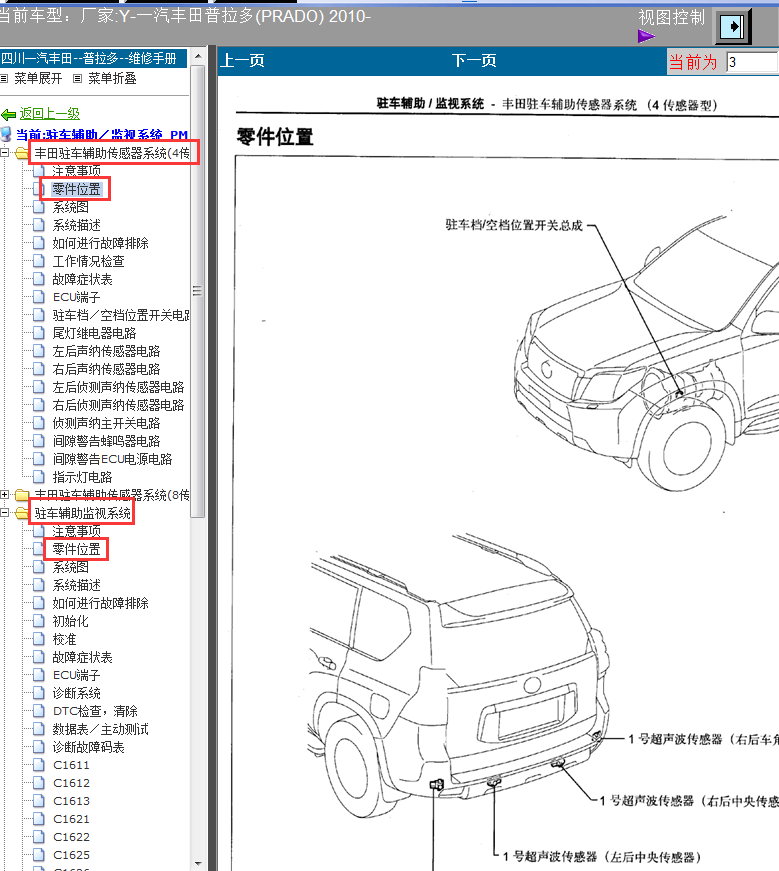
Task: Click the 菜单折叠 collapse-all icon
Action: pyautogui.click(x=78, y=78)
